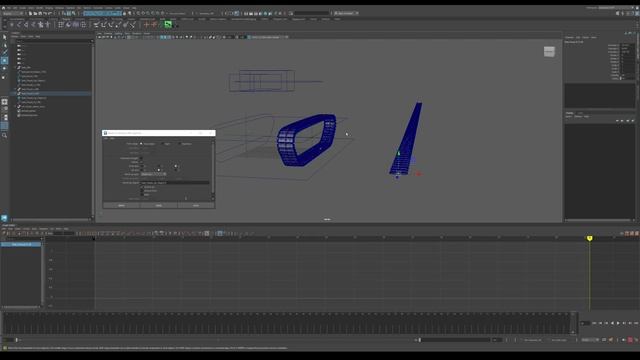Select Start radio in motion path options

click(x=162, y=144)
